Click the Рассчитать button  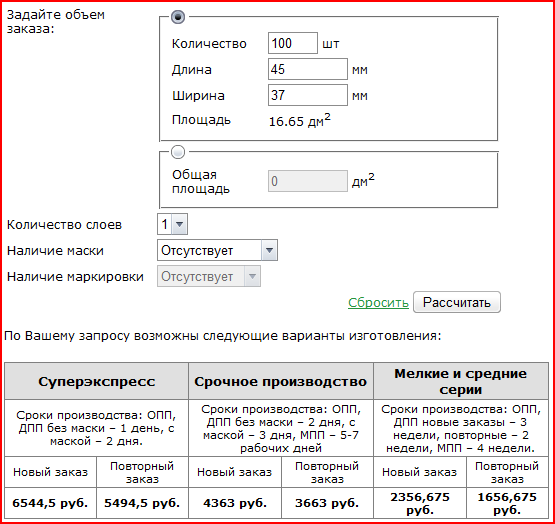(x=457, y=302)
